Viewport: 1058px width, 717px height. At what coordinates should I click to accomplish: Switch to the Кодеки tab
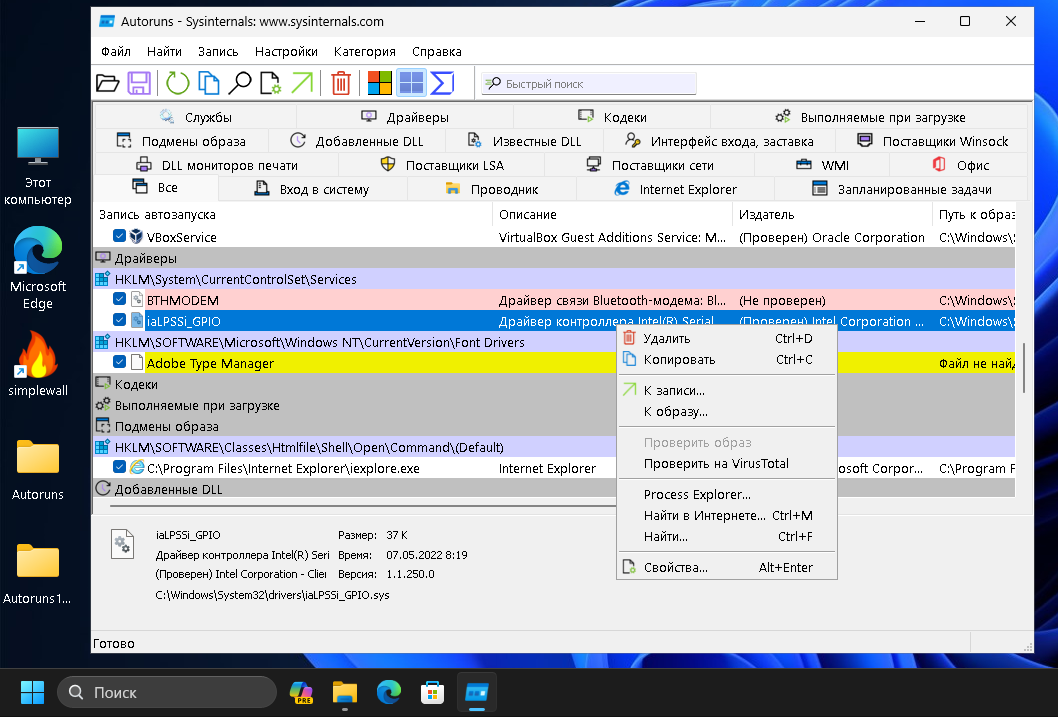[x=612, y=117]
